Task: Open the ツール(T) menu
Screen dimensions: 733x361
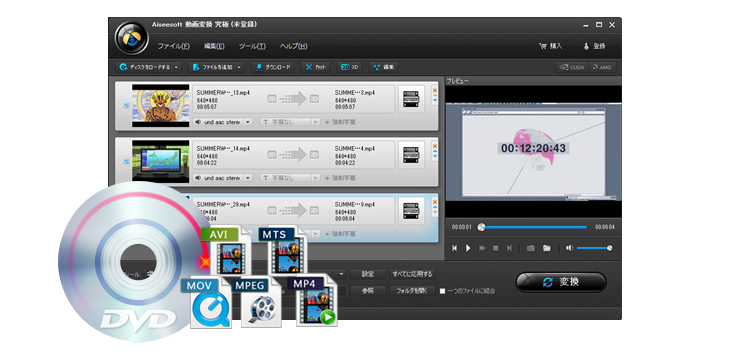Action: click(252, 46)
